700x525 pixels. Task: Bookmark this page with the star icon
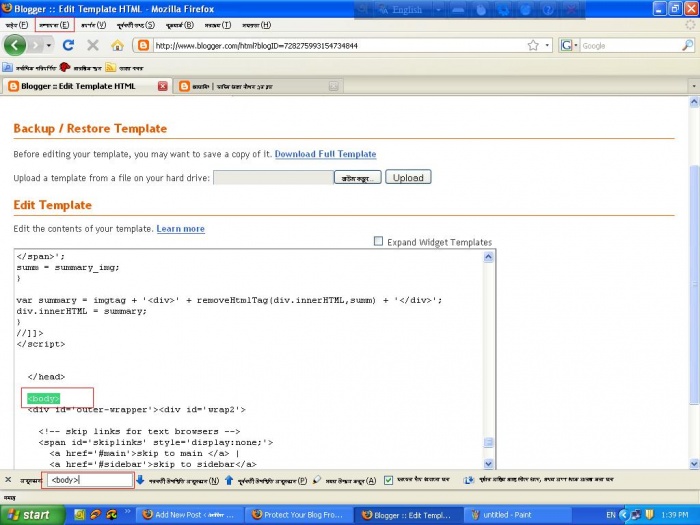(x=533, y=45)
